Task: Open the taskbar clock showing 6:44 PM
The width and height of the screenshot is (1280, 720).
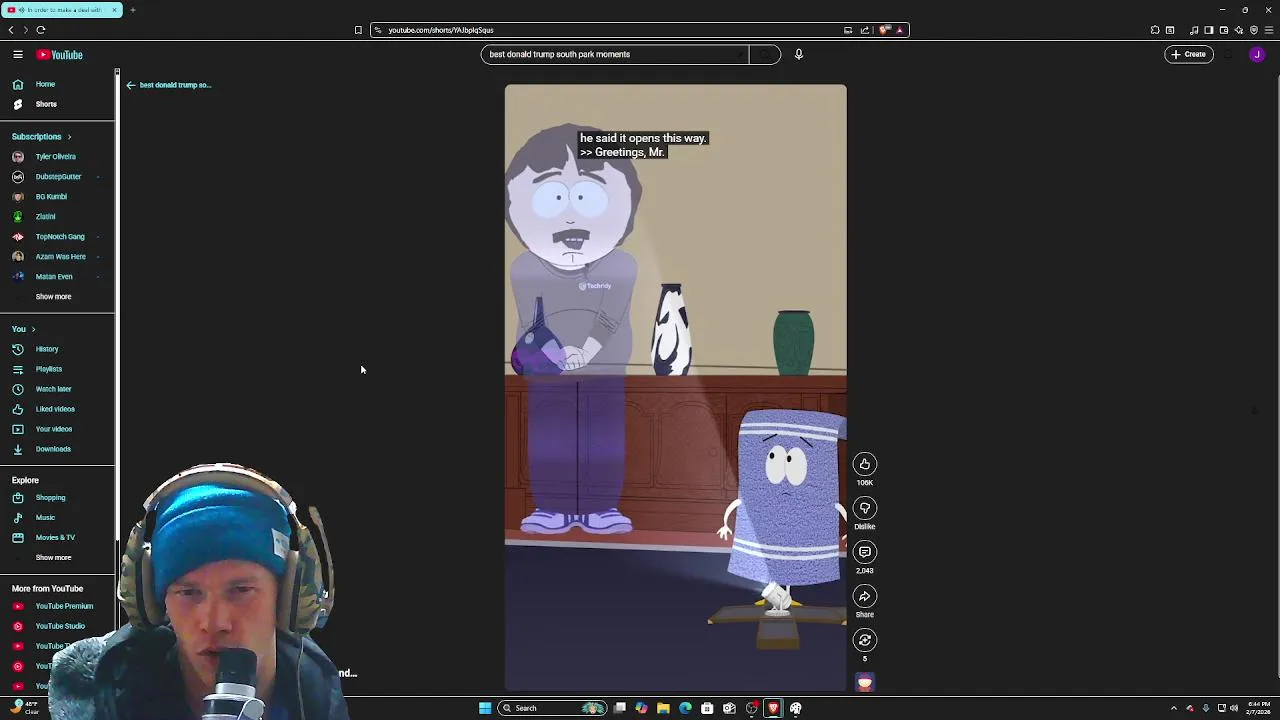Action: pos(1256,708)
